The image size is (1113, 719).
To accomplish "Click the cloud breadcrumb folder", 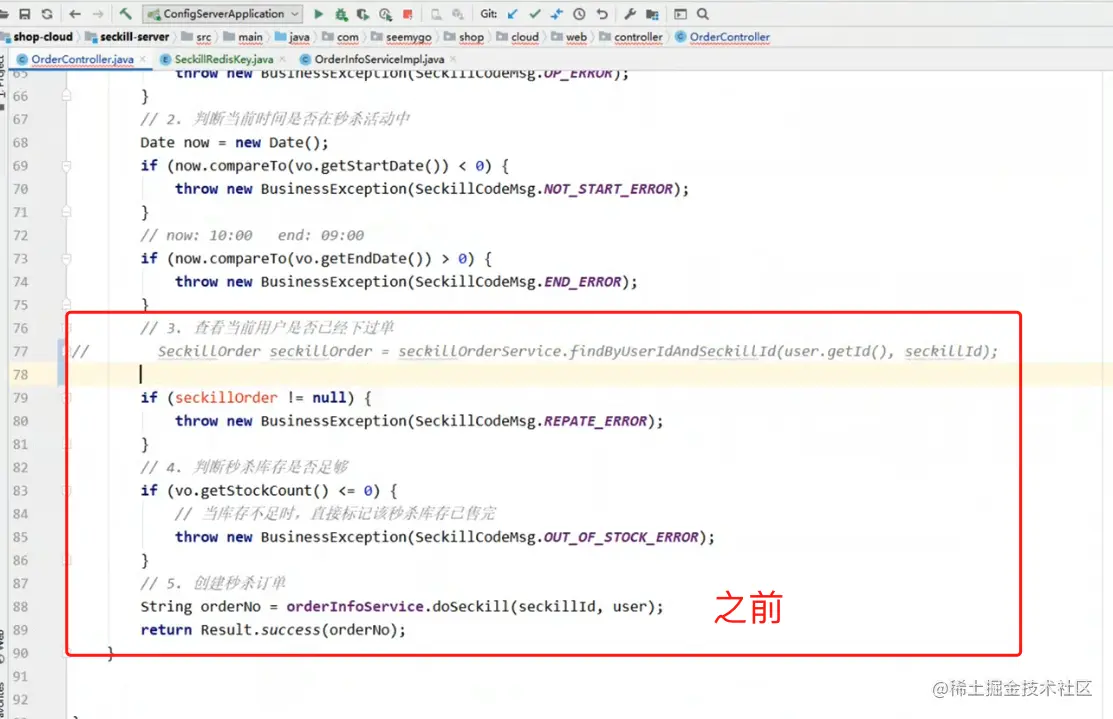I will pos(518,37).
